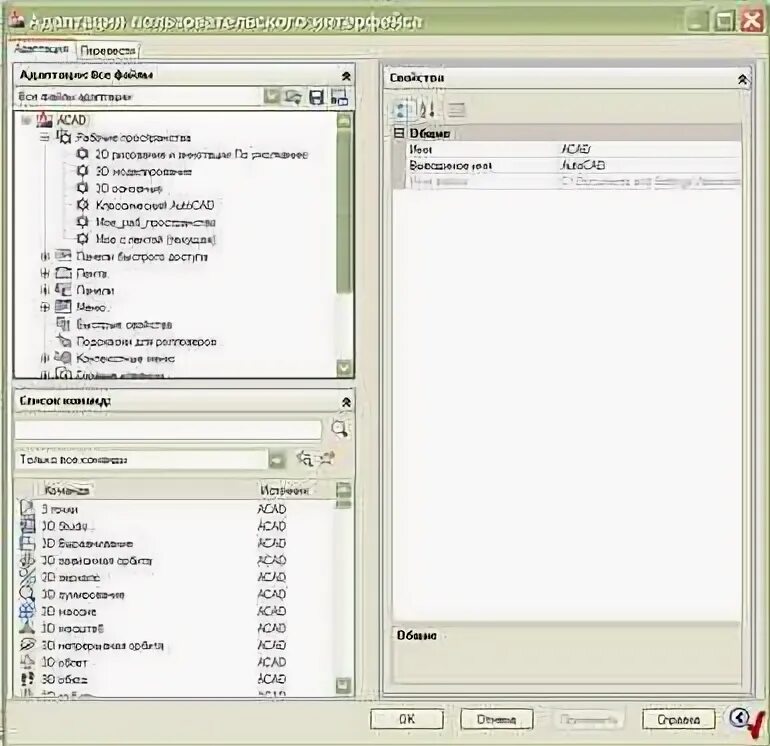Click command list scrollbar up arrow

click(344, 490)
